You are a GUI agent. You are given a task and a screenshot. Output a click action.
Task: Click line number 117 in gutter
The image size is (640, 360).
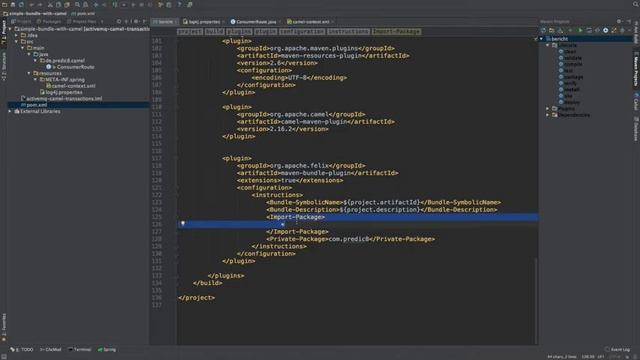157,158
